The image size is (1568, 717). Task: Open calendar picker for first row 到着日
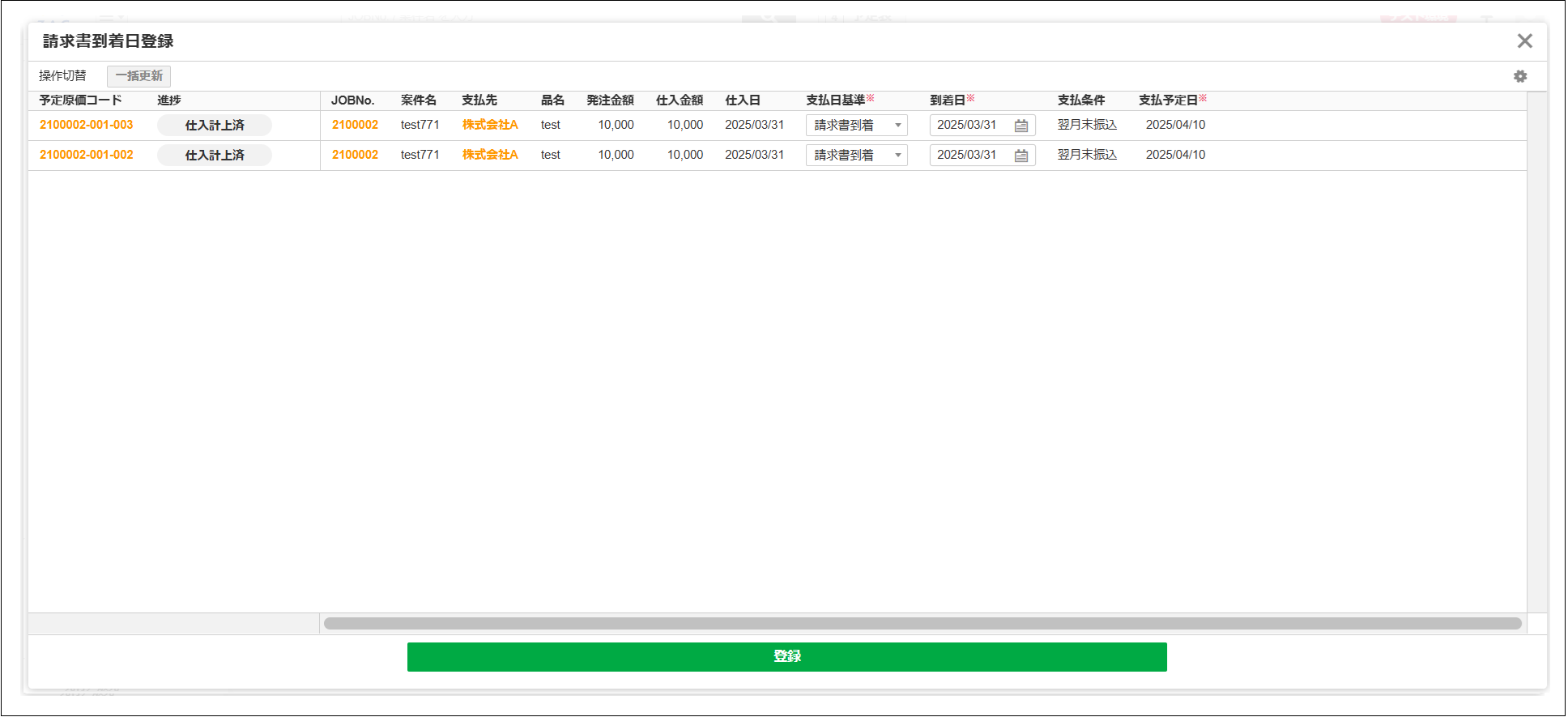[x=1020, y=126]
